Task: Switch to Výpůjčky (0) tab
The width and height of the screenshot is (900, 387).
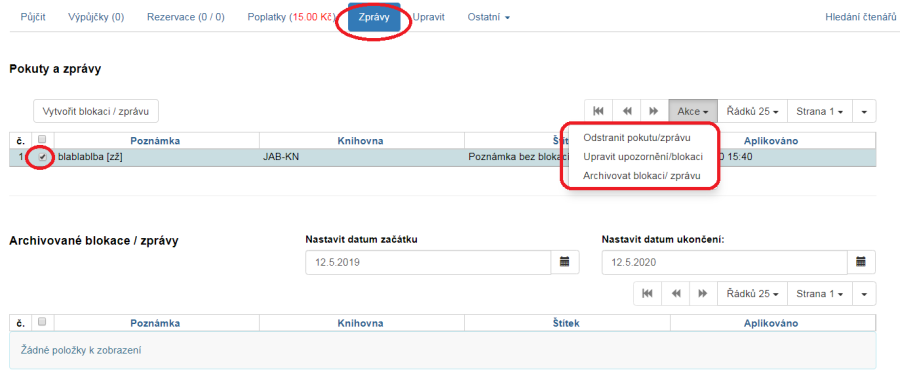Action: click(96, 17)
